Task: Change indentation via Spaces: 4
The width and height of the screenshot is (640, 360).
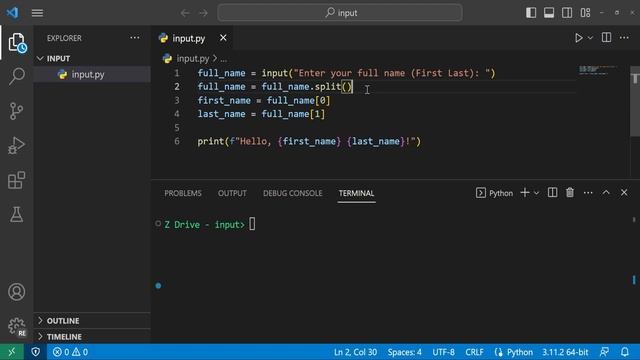Action: pos(404,352)
